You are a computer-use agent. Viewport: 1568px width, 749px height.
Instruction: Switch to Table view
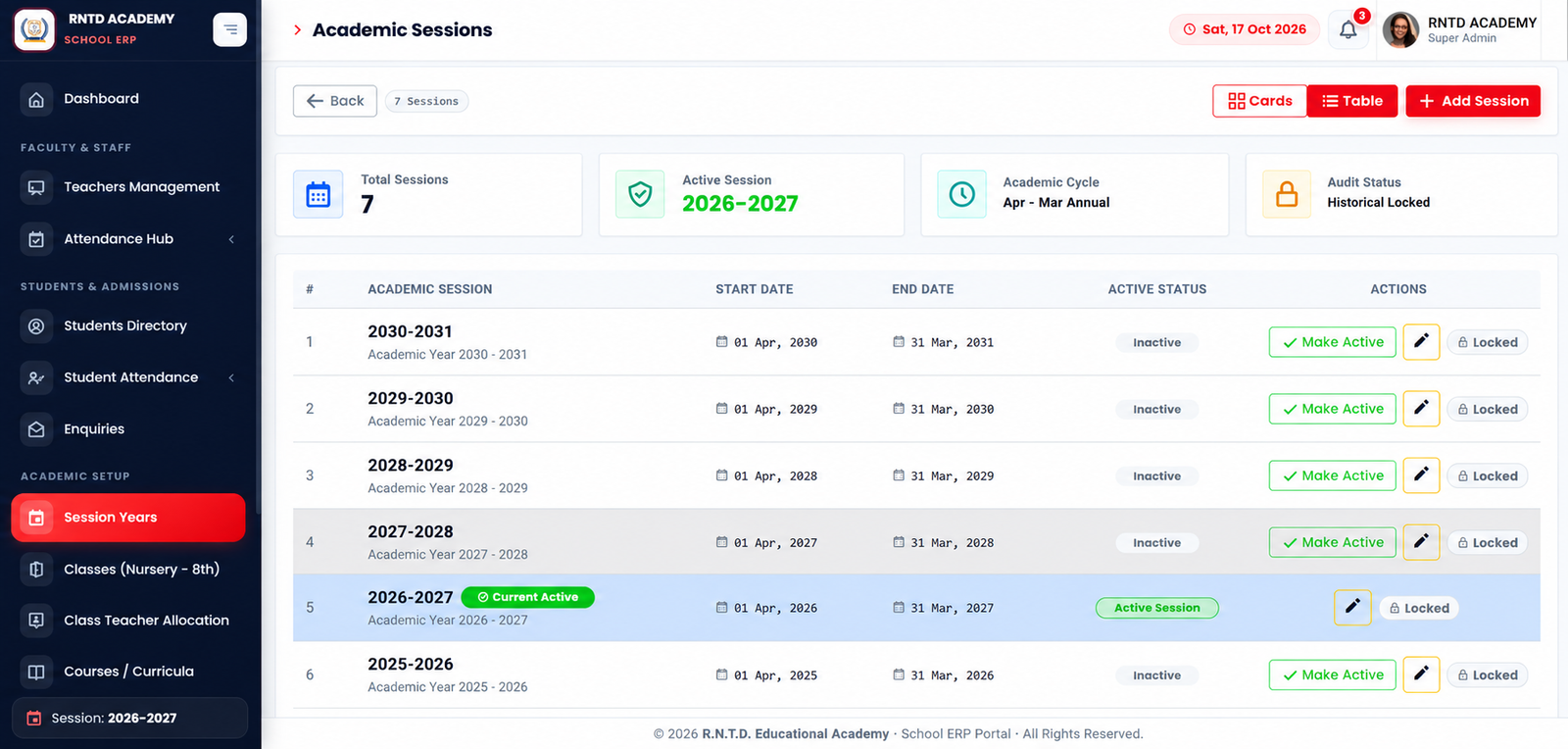pos(1352,101)
